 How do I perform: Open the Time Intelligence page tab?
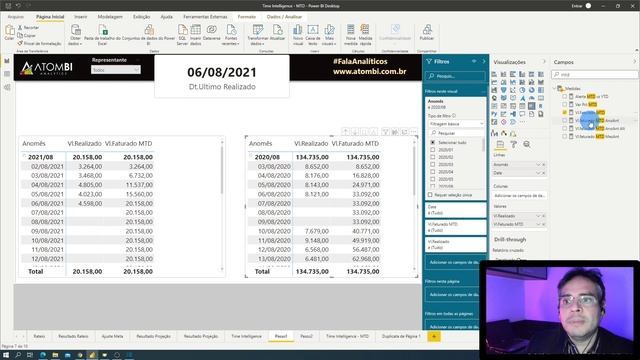point(247,336)
